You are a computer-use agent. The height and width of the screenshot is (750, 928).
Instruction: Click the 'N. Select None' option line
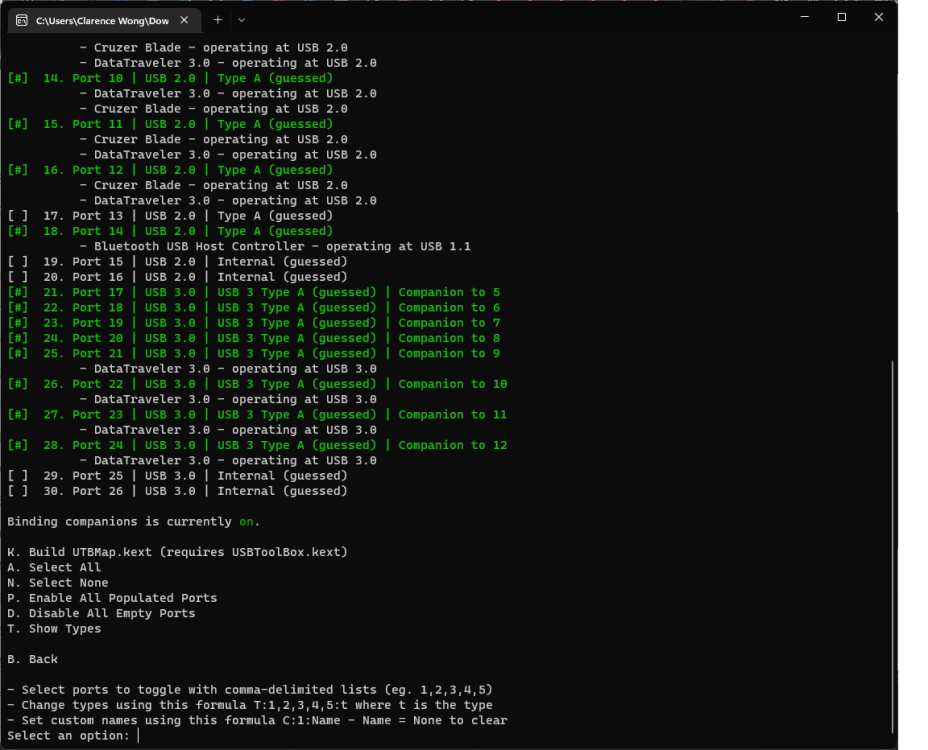tap(57, 583)
